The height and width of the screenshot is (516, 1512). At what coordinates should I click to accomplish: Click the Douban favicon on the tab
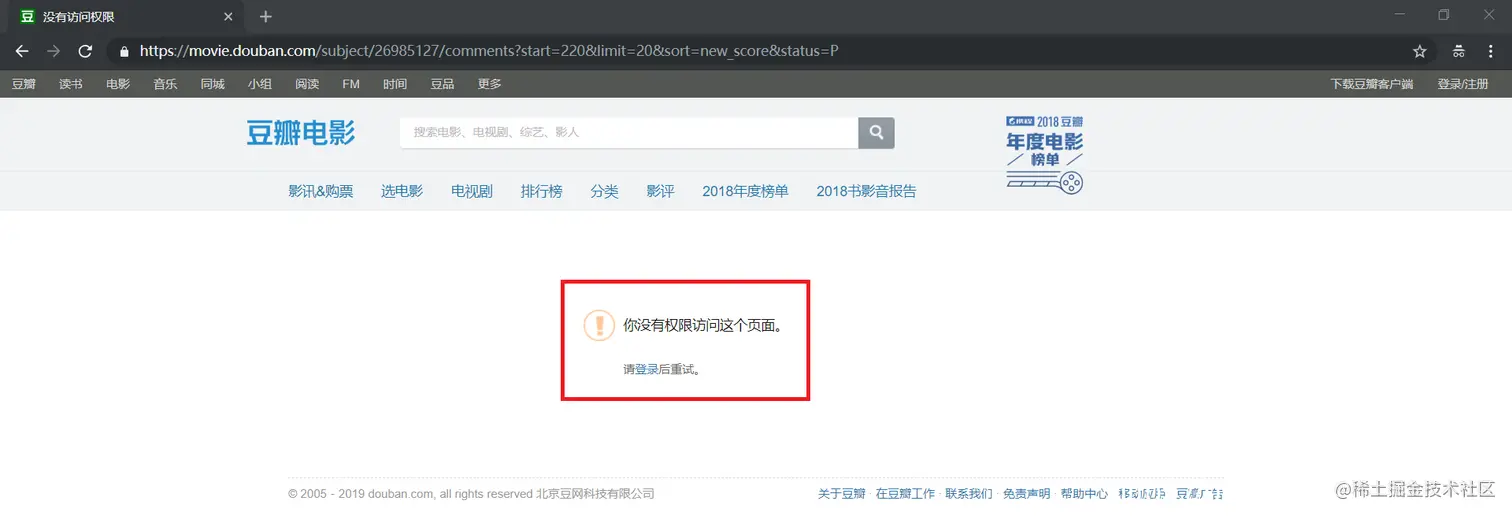click(x=27, y=17)
